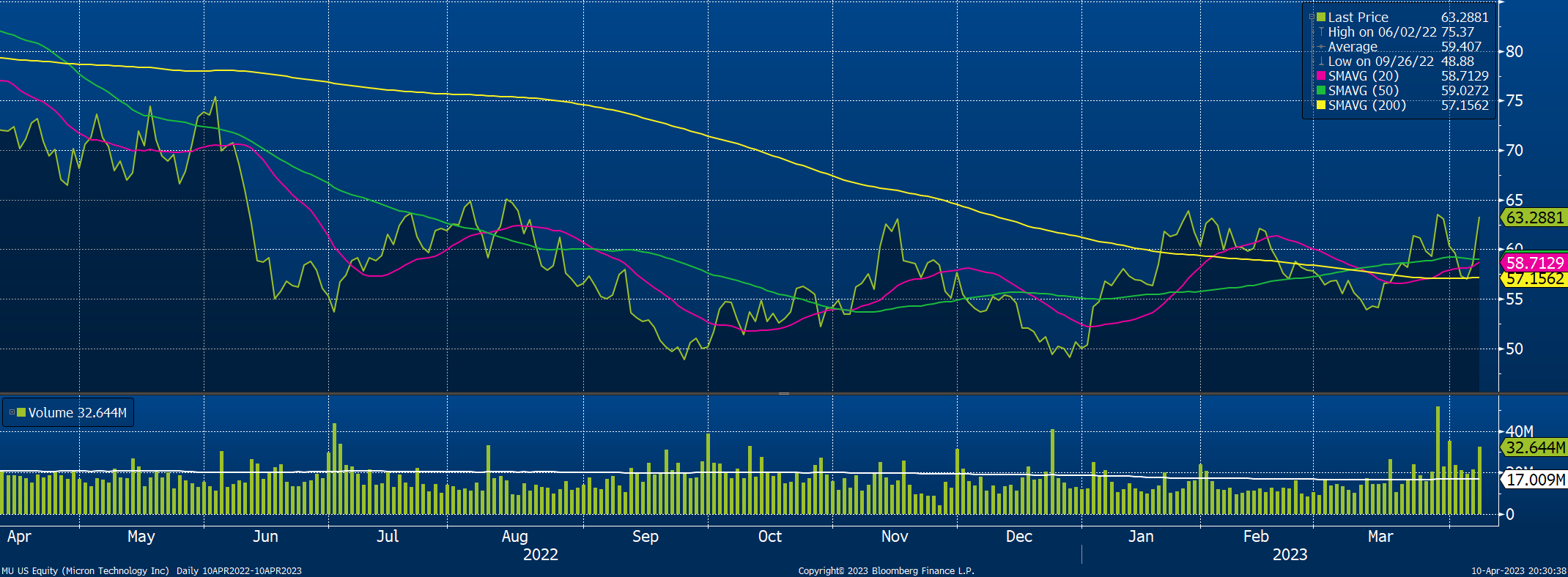The height and width of the screenshot is (577, 1568).
Task: Click the Bloomberg Finance copyright text
Action: (x=886, y=571)
